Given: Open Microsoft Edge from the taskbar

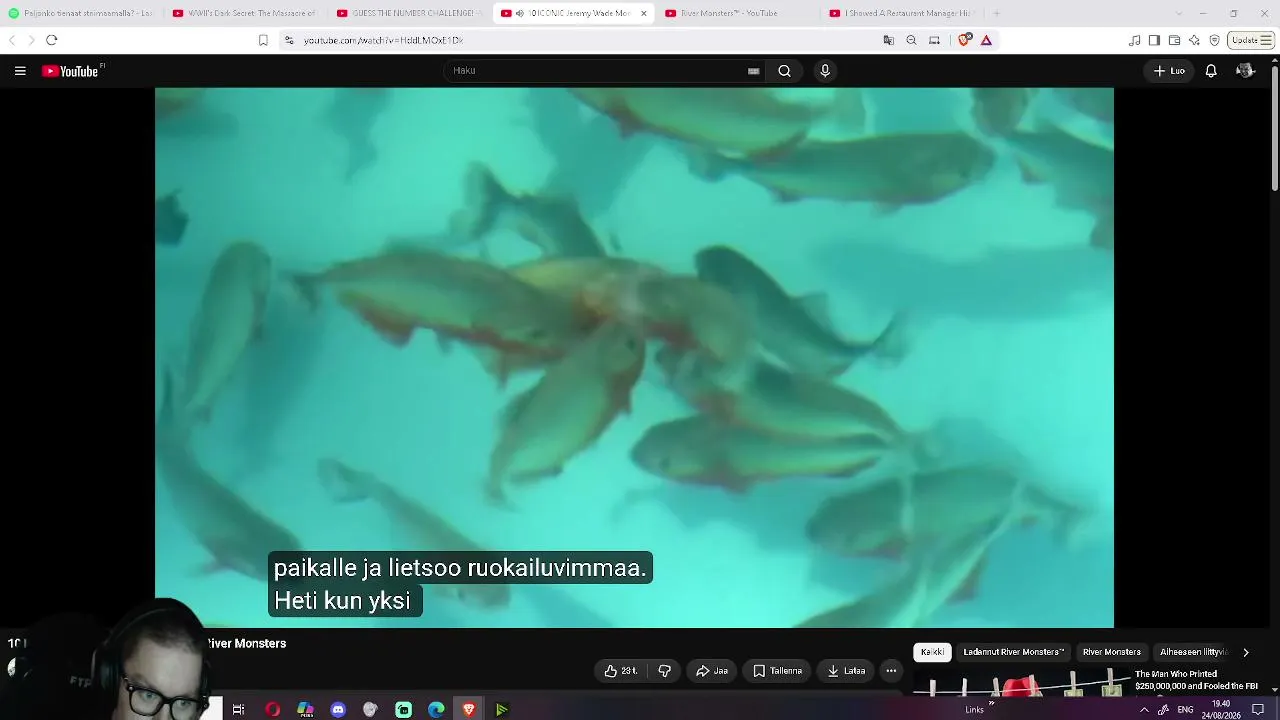Looking at the screenshot, I should click(436, 709).
